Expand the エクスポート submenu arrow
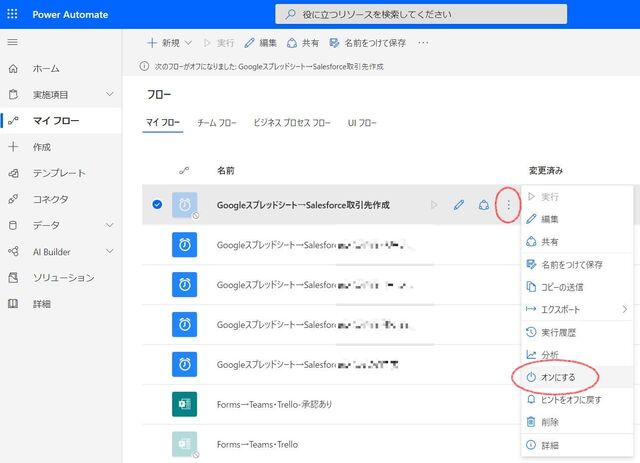This screenshot has height=463, width=640. click(624, 309)
